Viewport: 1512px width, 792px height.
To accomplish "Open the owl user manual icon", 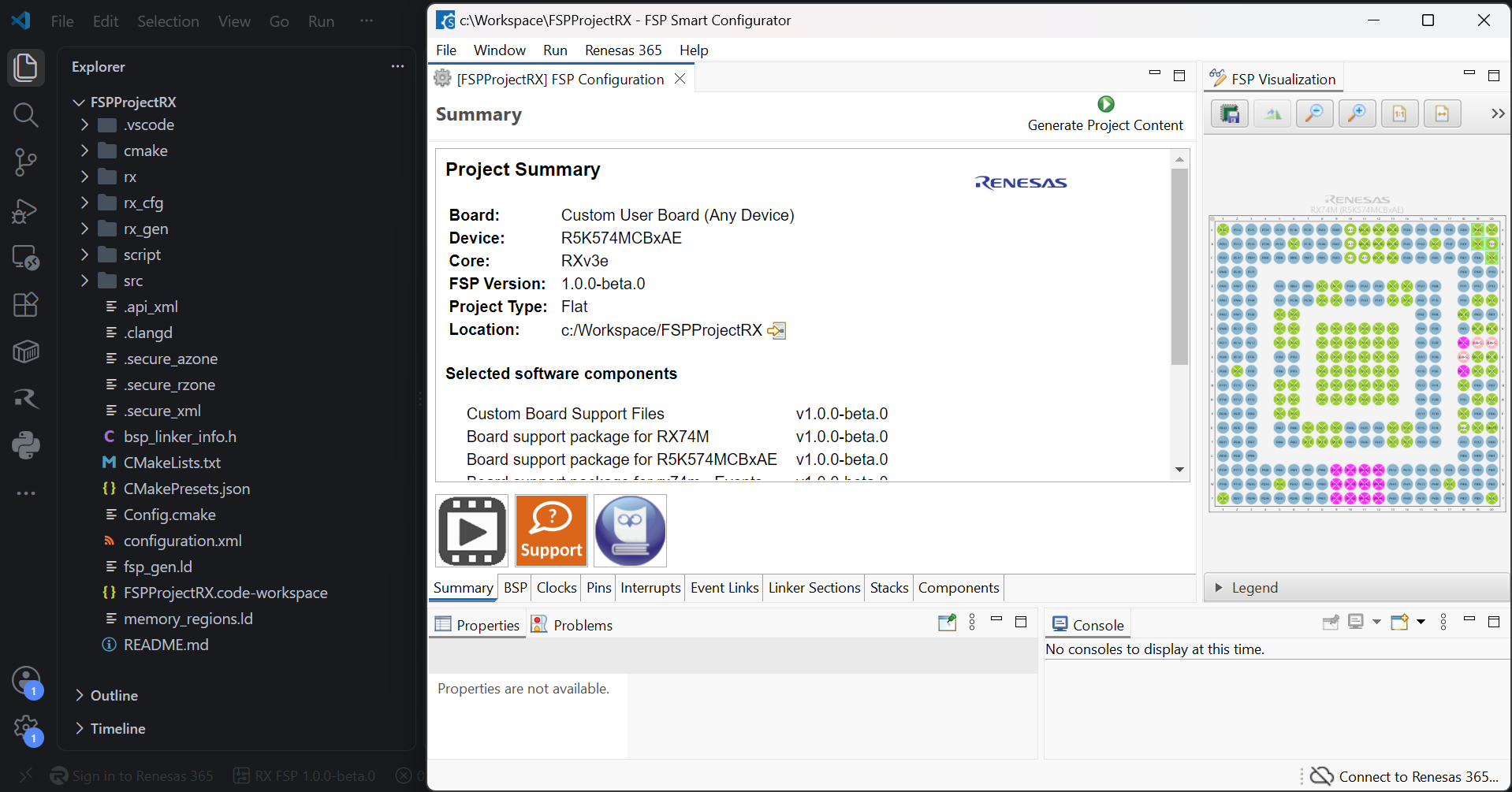I will (x=630, y=531).
